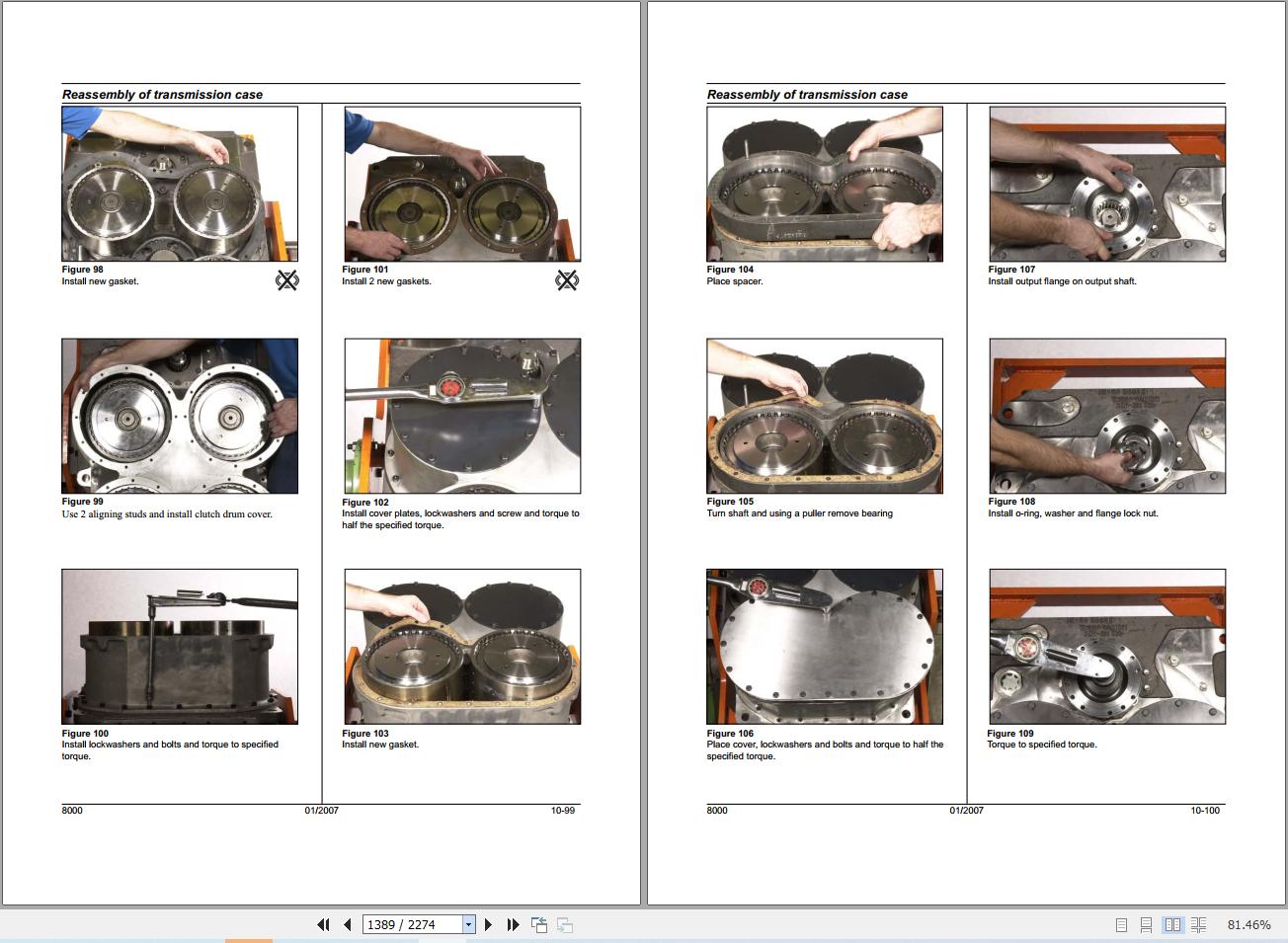1288x943 pixels.
Task: Click the caption 'Install o-ring, washer and flange lock nut.'
Action: (x=1074, y=513)
